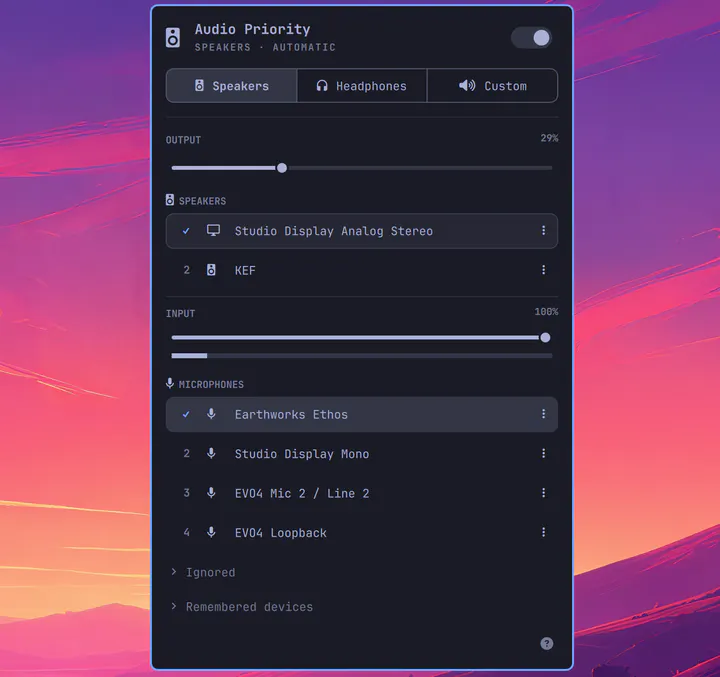720x677 pixels.
Task: Click the checkmark on Earthworks Ethos
Action: pyautogui.click(x=186, y=414)
